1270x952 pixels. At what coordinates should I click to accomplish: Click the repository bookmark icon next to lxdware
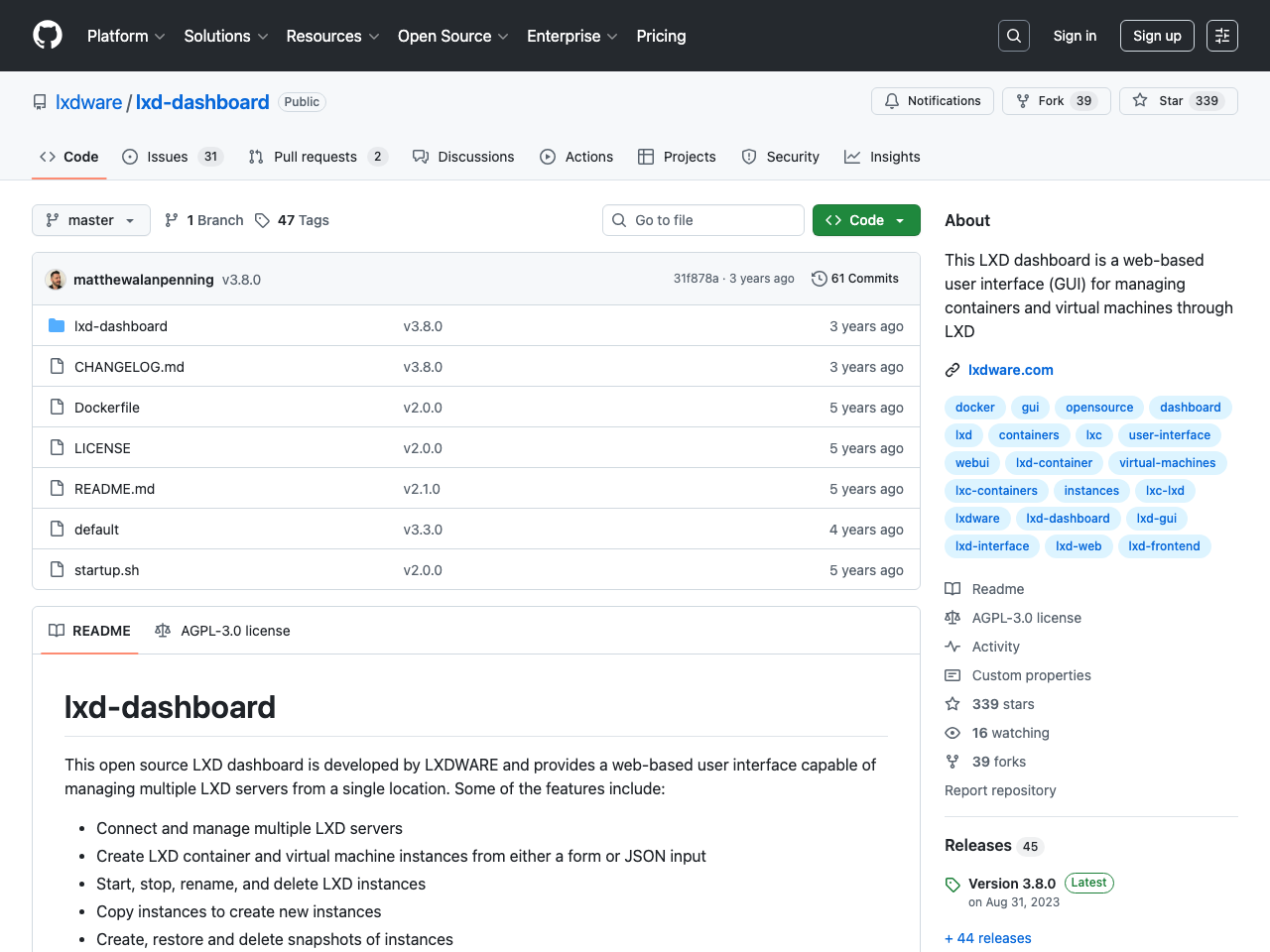pos(39,101)
